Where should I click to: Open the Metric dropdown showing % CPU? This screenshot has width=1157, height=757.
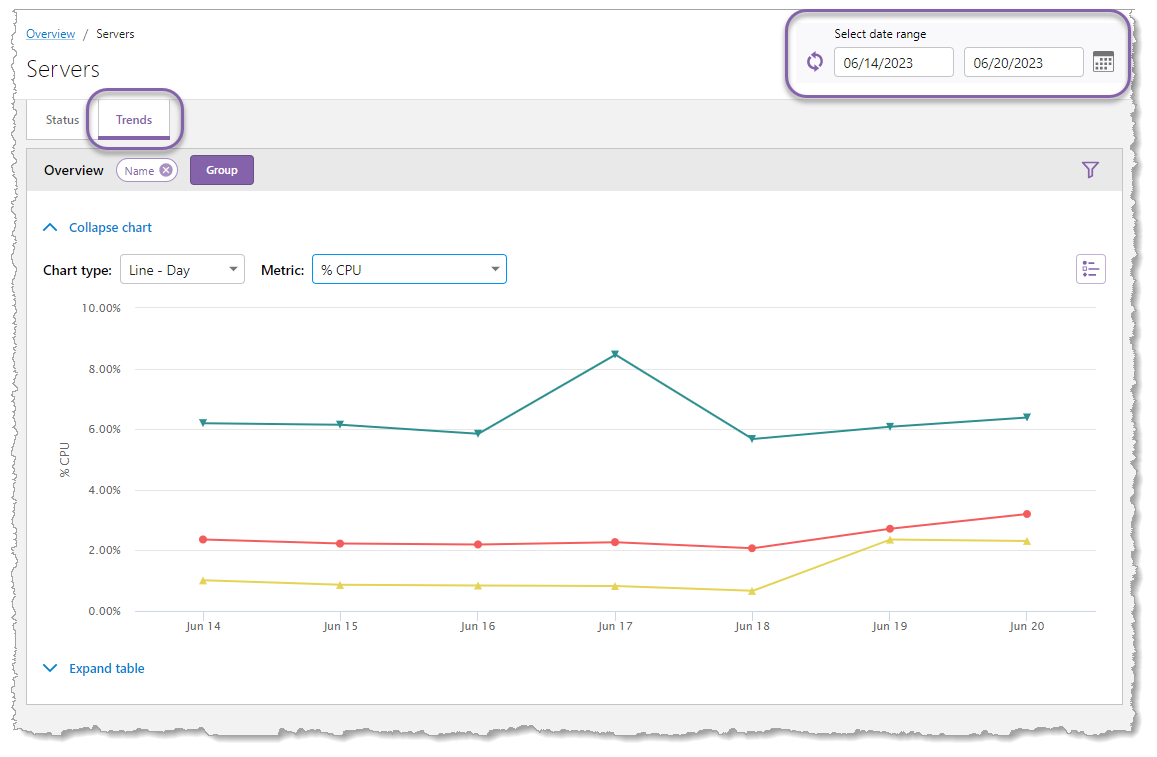point(409,268)
